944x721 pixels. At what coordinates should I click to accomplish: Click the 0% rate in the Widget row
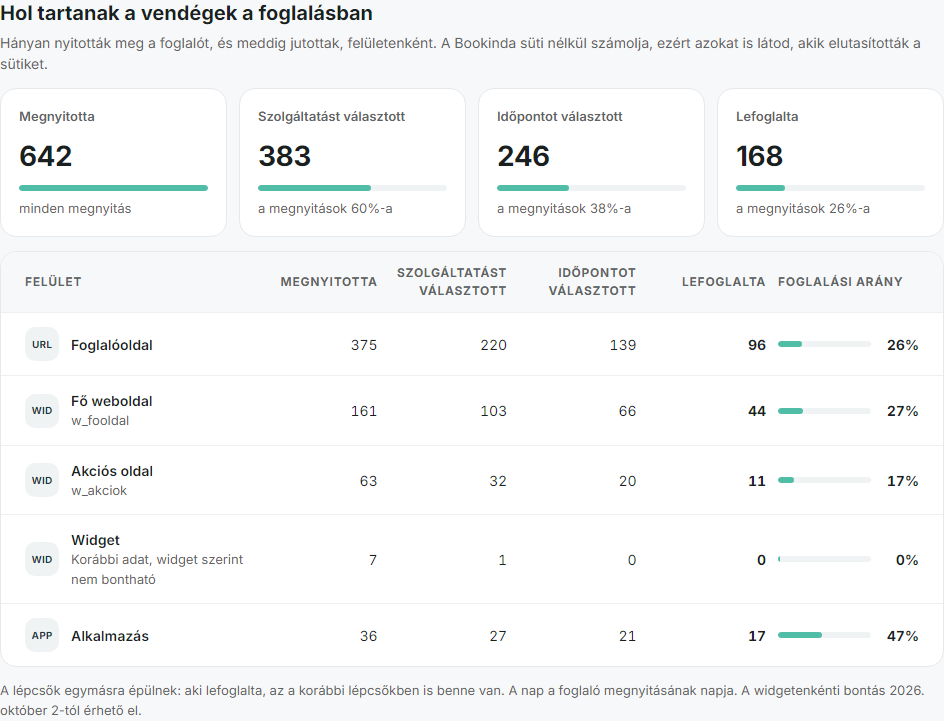pos(907,560)
